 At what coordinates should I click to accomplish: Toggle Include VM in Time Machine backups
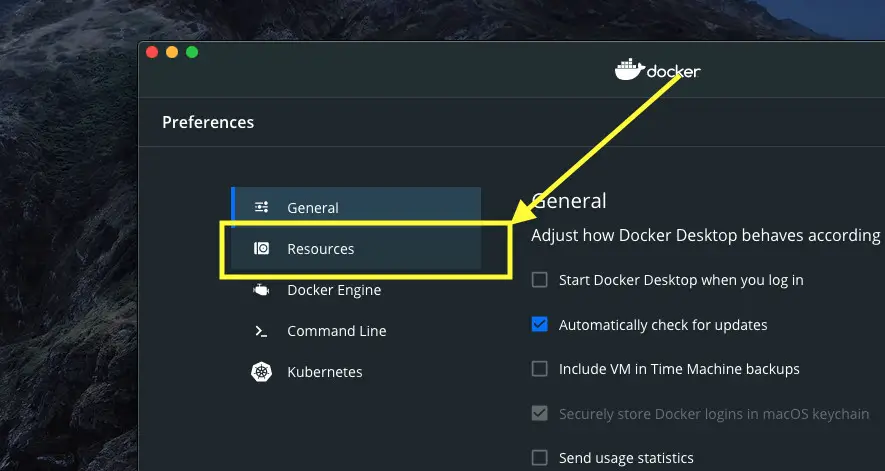click(540, 369)
